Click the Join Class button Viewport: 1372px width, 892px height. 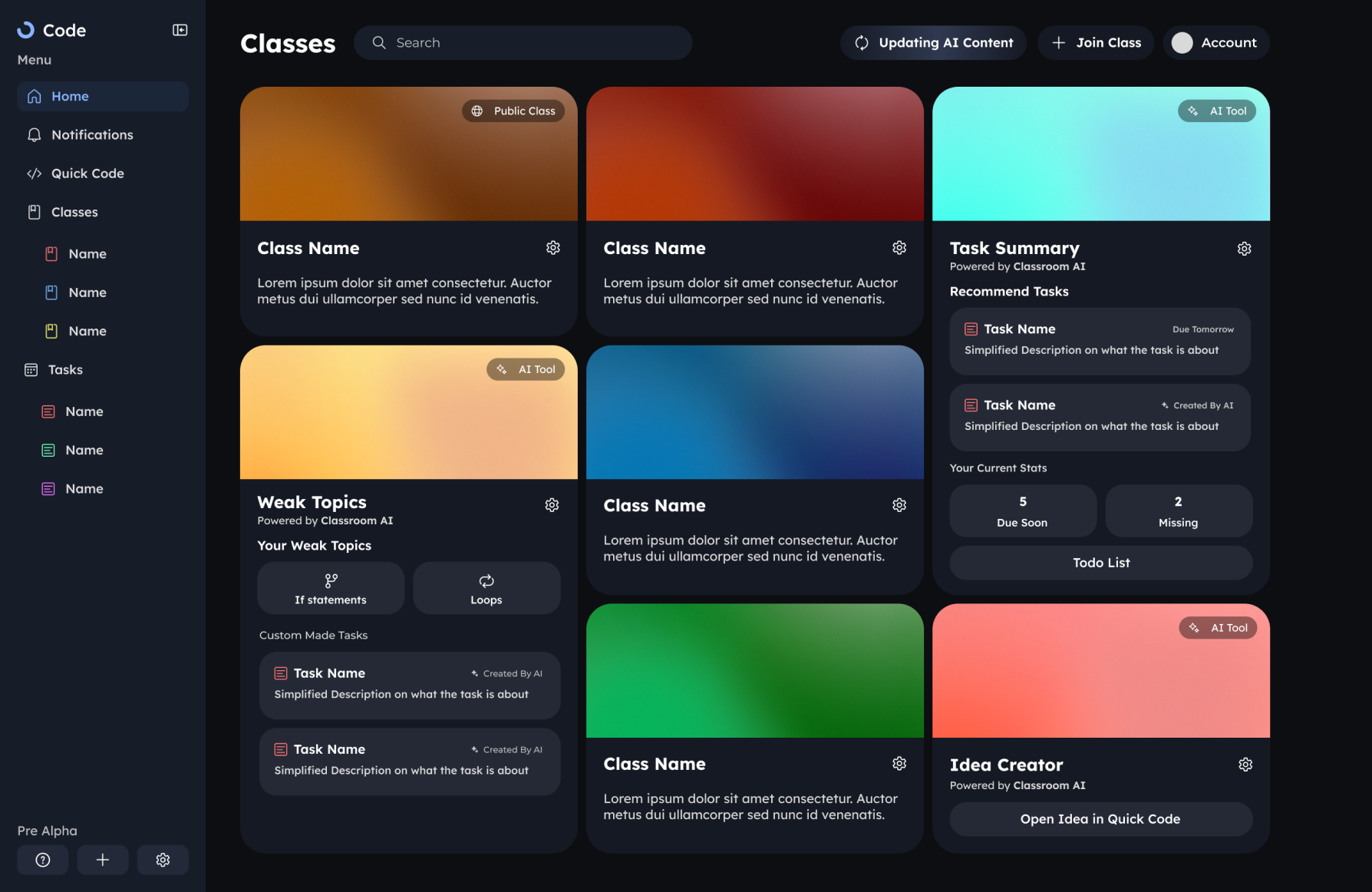click(1096, 43)
